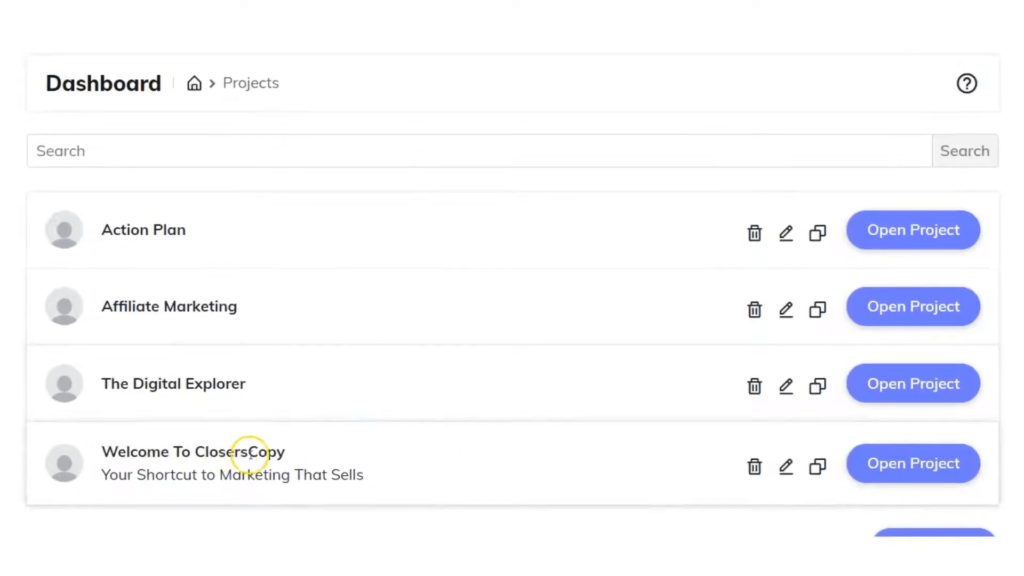Viewport: 1024px width, 576px height.
Task: Delete The Digital Explorer project
Action: (x=754, y=386)
